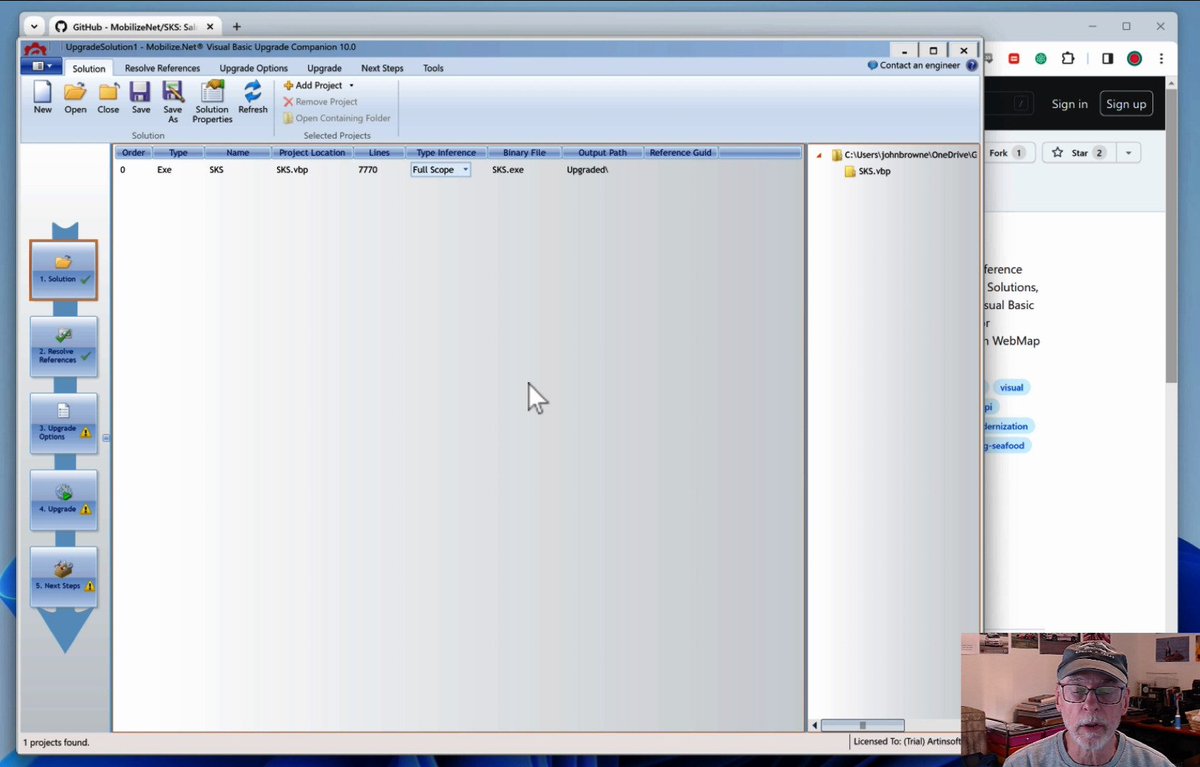Screen dimensions: 1200x767
Task: Open the application menu button
Action: (41, 66)
